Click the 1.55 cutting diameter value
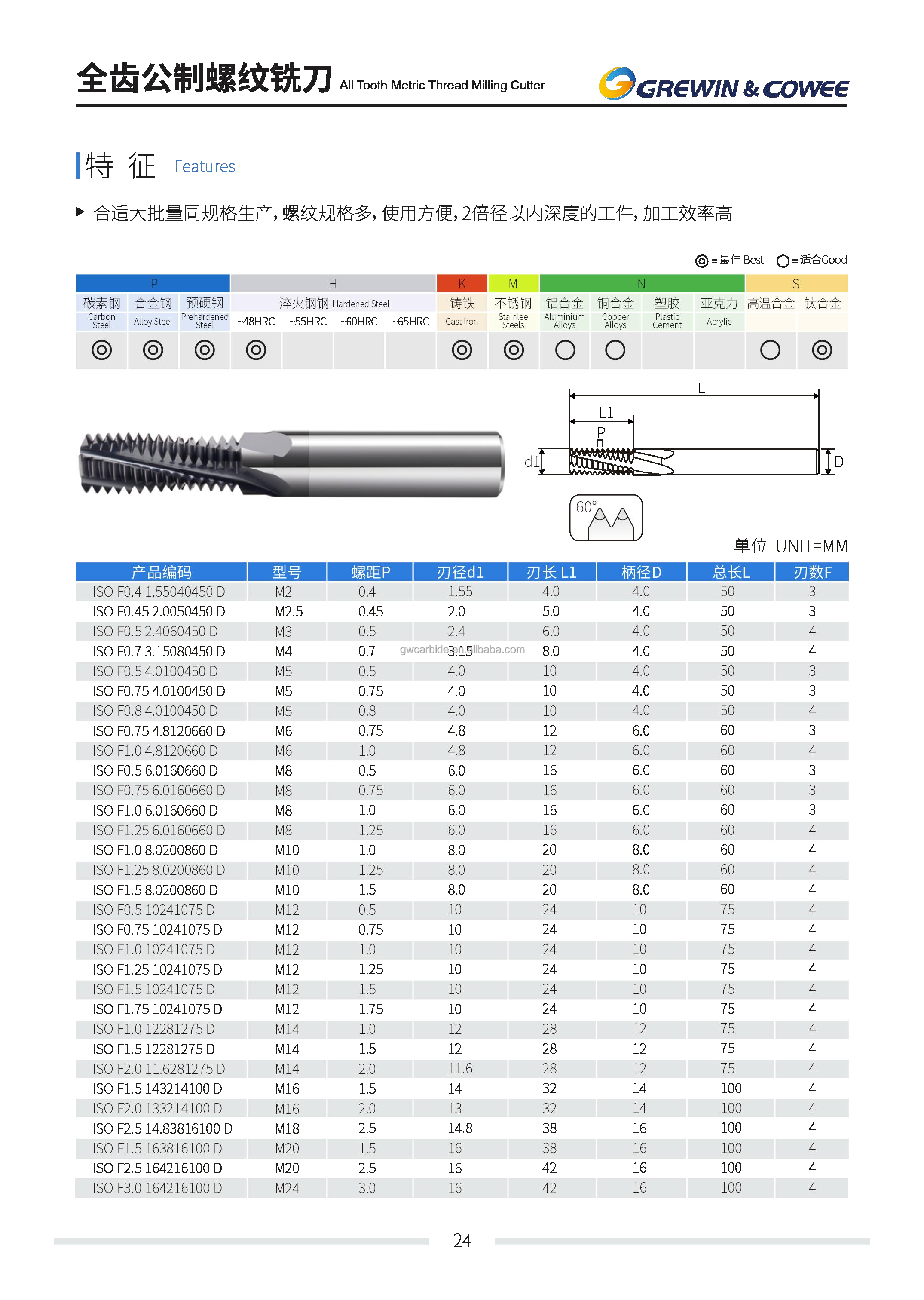Image resolution: width=924 pixels, height=1300 pixels. tap(460, 592)
